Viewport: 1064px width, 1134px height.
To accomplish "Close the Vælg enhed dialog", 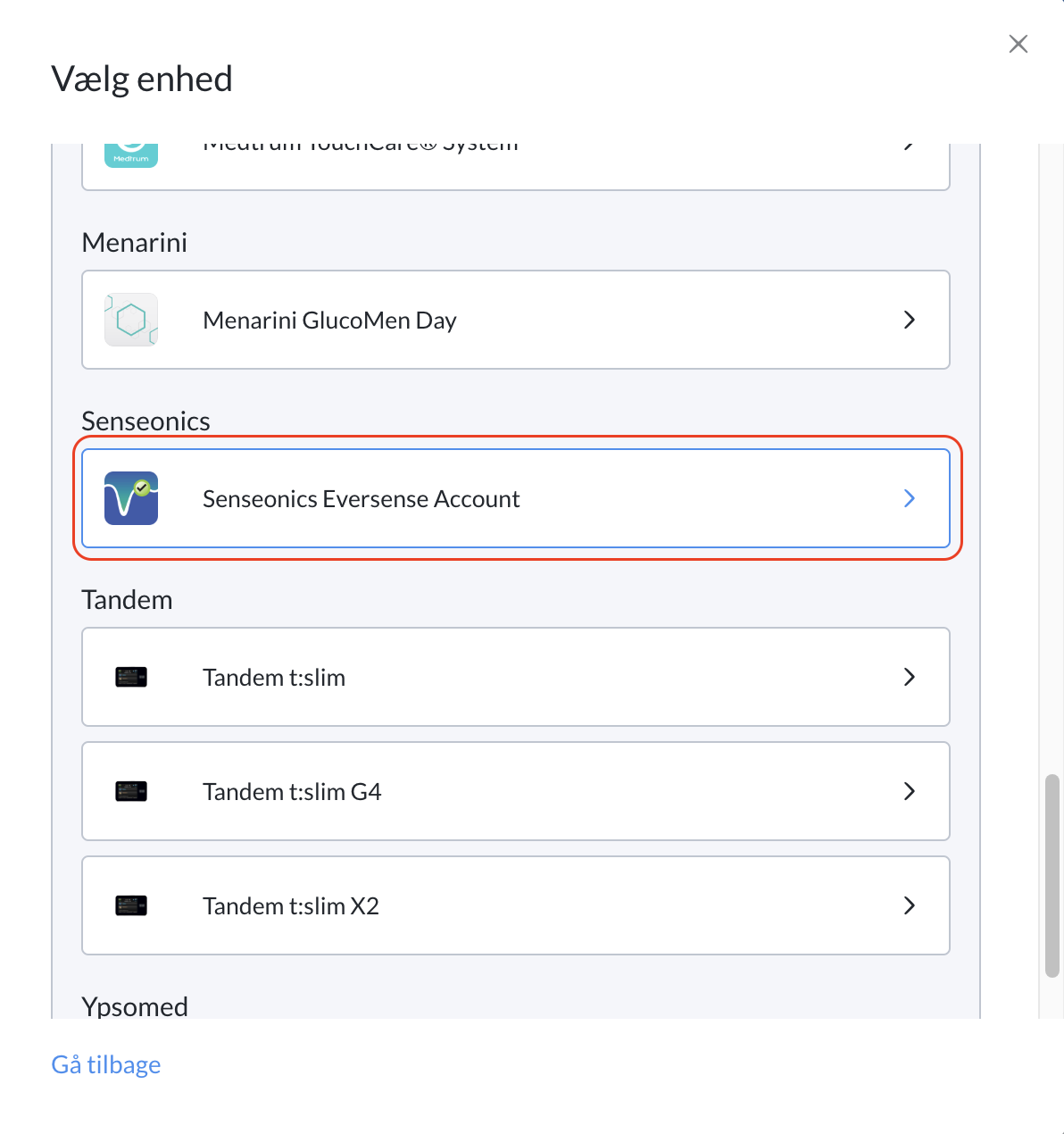I will coord(1018,44).
